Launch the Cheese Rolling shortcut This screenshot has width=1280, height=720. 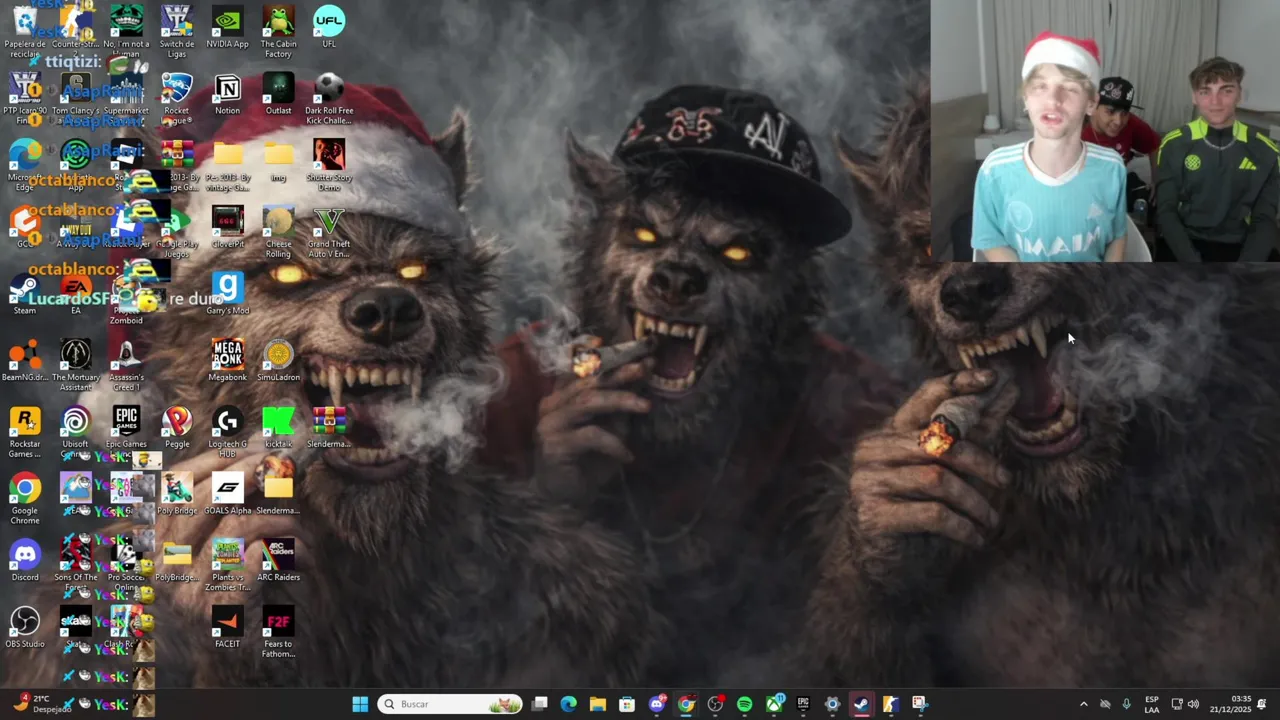coord(278,232)
